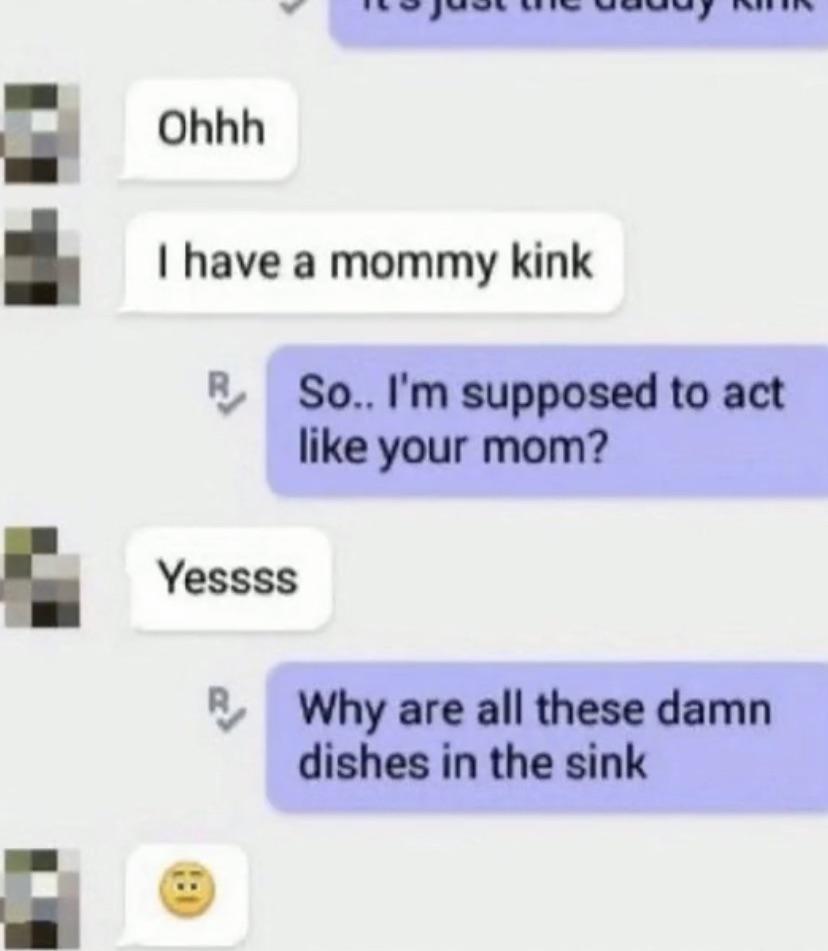The image size is (828, 951).
Task: Select the 'Yessss' message bubble
Action: tap(228, 578)
